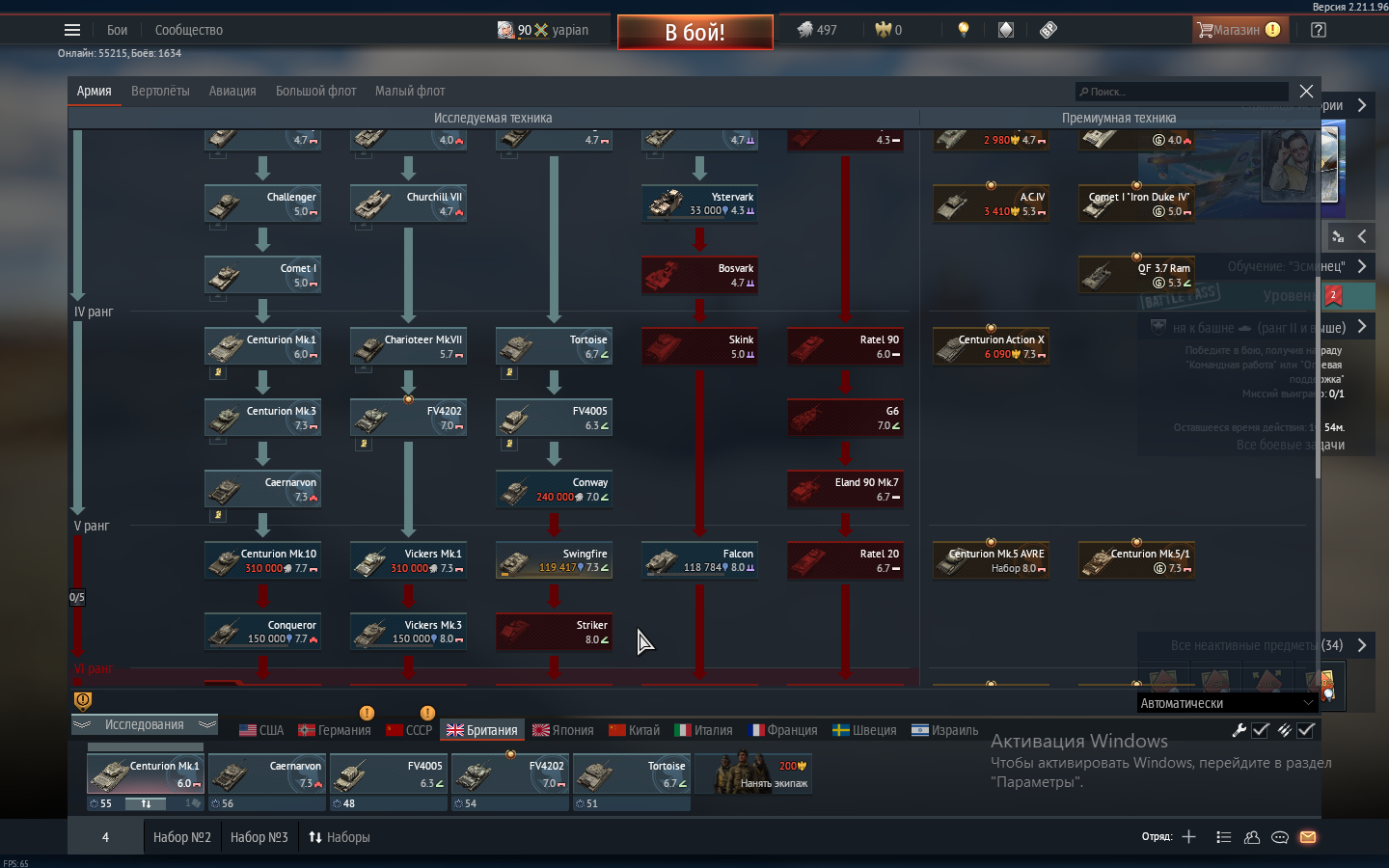Click the triple-slash icon near the checkboxes

(1284, 730)
